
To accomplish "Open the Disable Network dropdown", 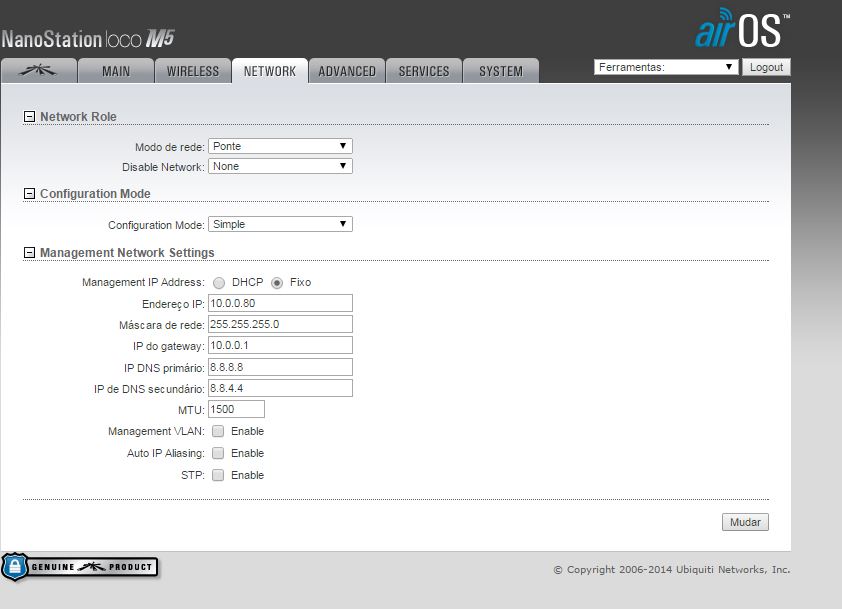I will coord(280,166).
